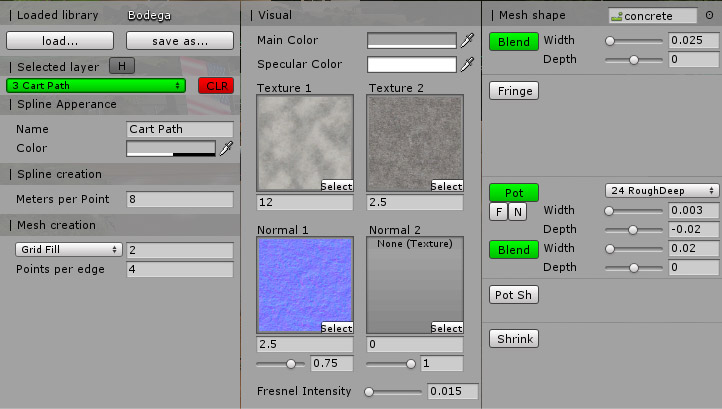Adjust lower Blend Width slider
Image resolution: width=722 pixels, height=409 pixels.
tap(634, 249)
